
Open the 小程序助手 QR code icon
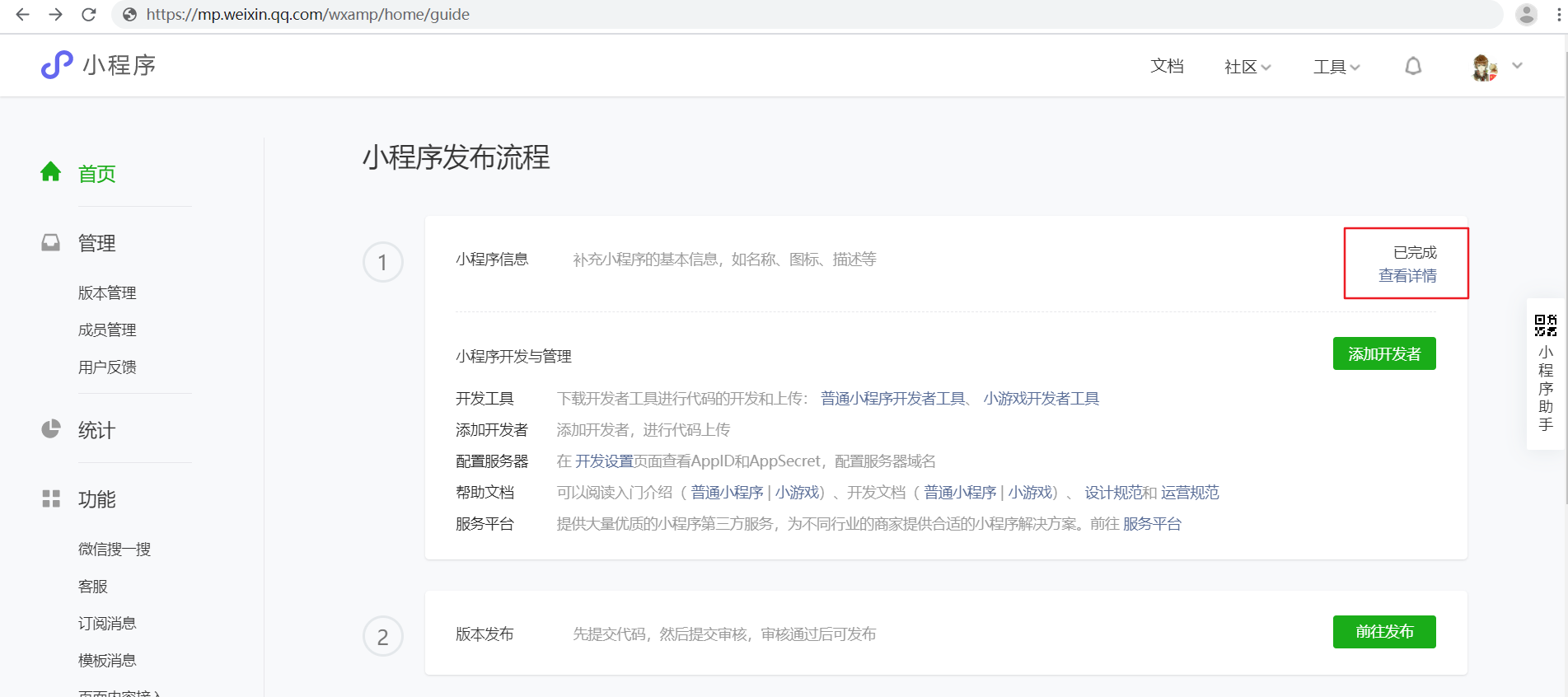click(1546, 325)
